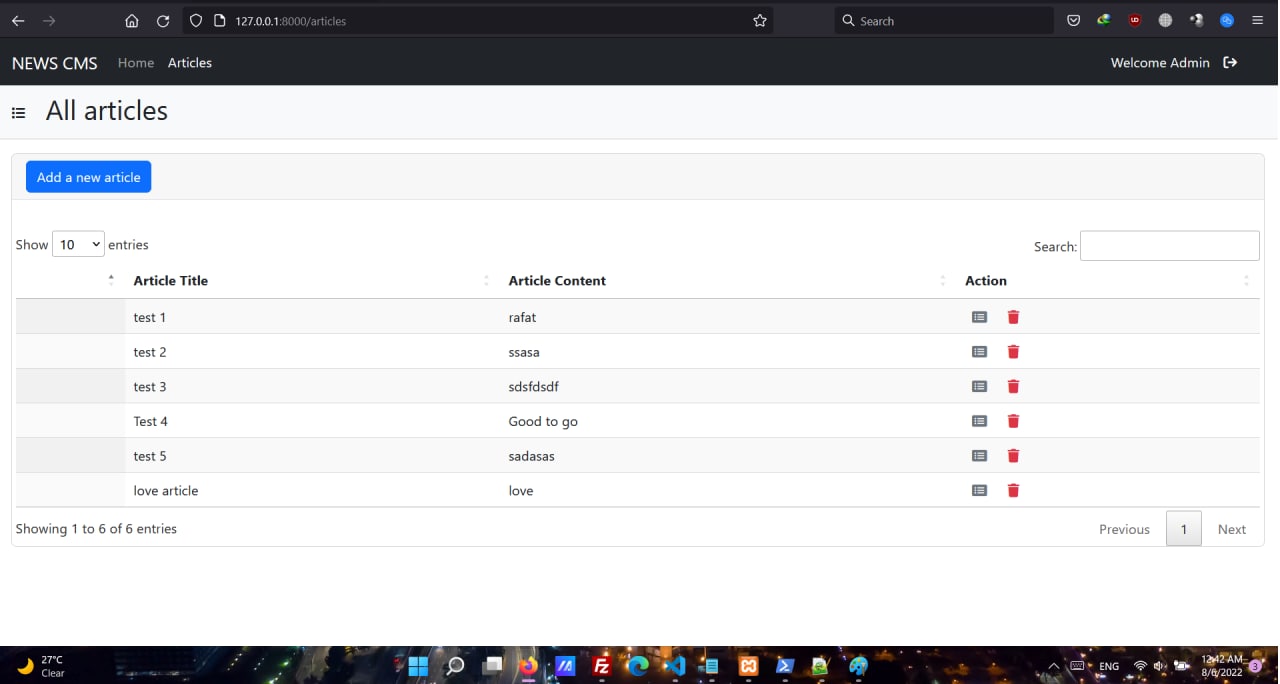
Task: Go to Home in navbar
Action: [136, 63]
